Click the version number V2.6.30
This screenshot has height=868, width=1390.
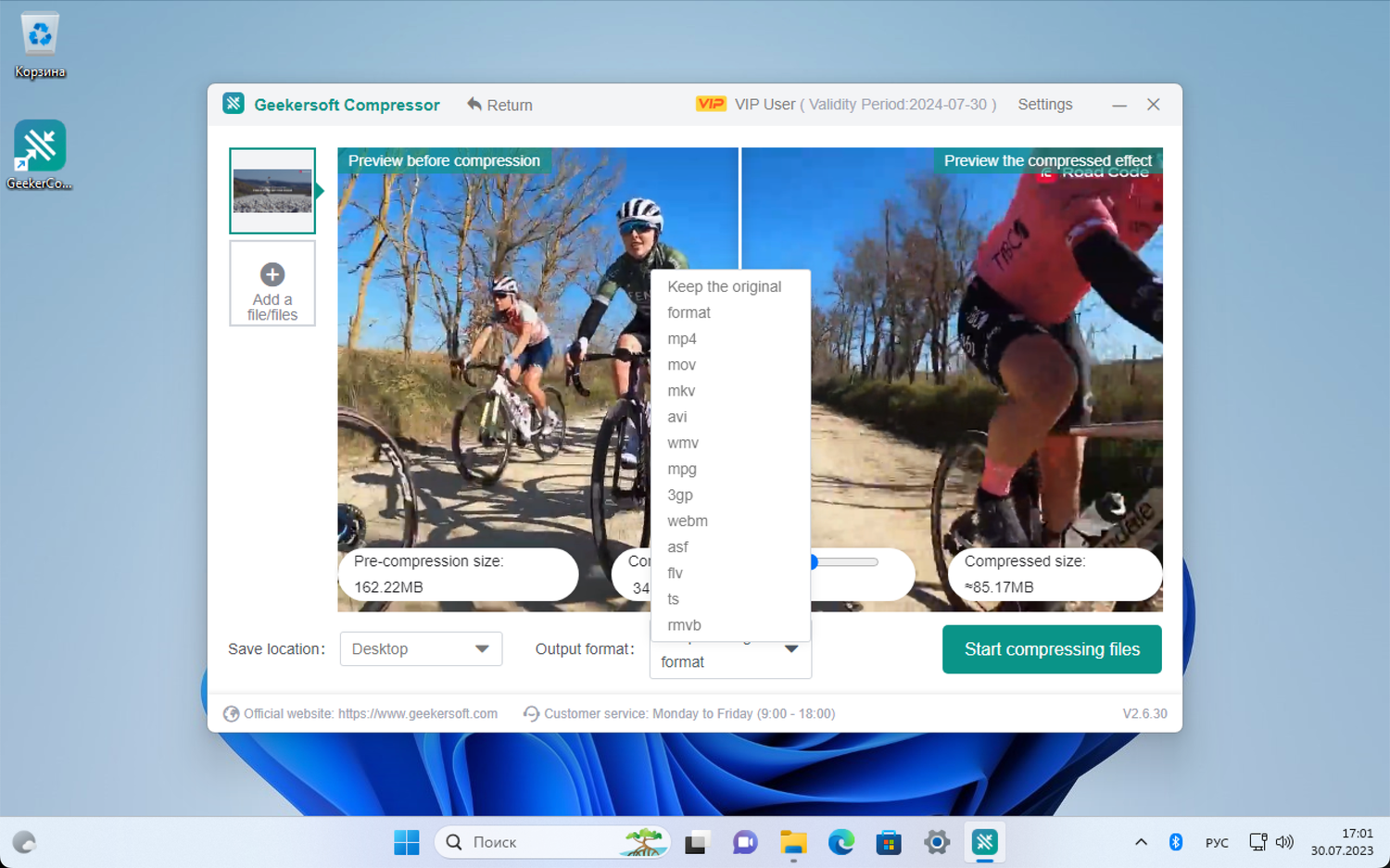(x=1144, y=713)
